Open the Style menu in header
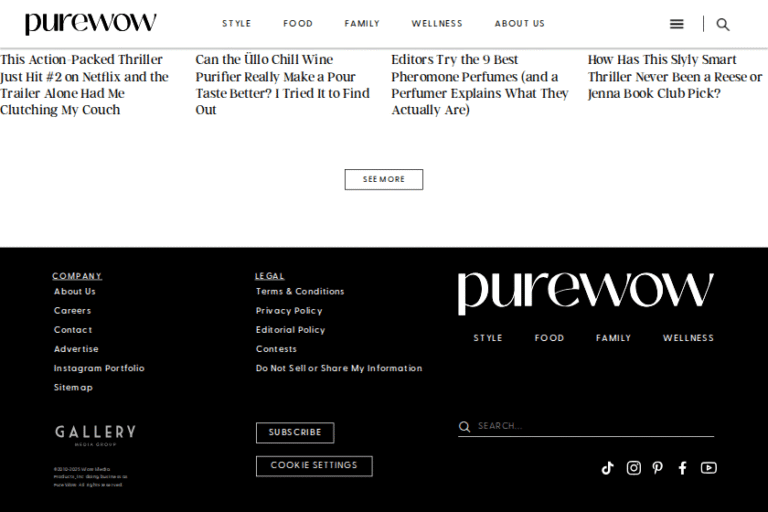The image size is (768, 512). click(237, 24)
